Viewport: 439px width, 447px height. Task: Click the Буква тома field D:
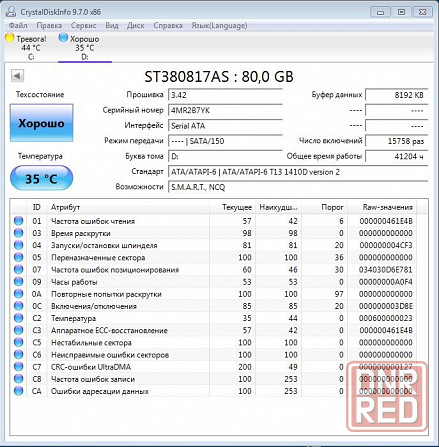[225, 156]
